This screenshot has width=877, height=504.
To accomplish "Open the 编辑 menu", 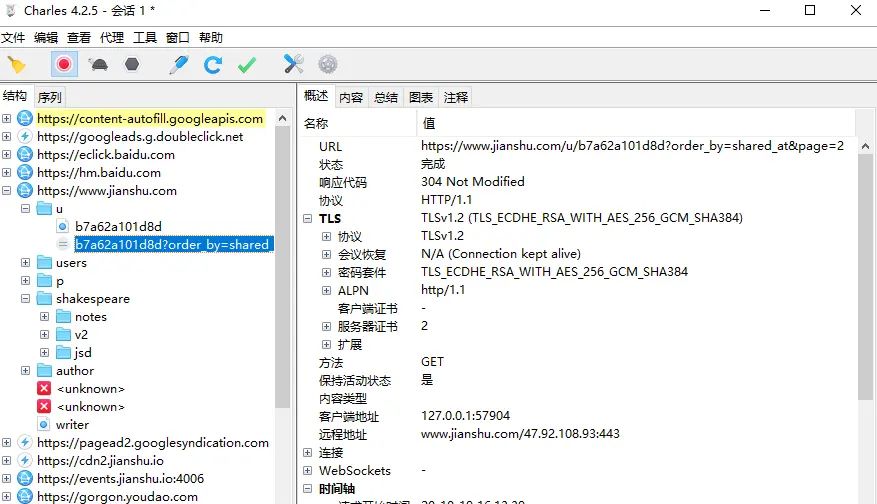I will coord(46,37).
